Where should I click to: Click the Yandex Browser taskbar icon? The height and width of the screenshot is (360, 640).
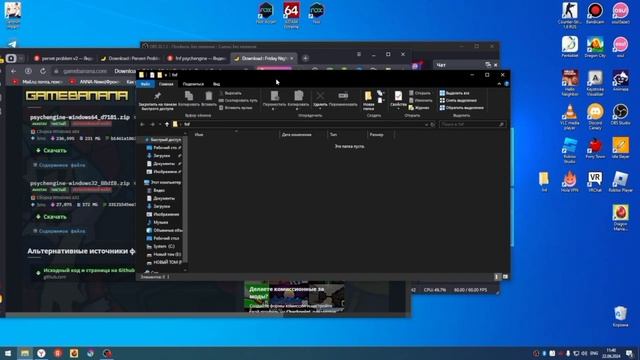point(41,353)
